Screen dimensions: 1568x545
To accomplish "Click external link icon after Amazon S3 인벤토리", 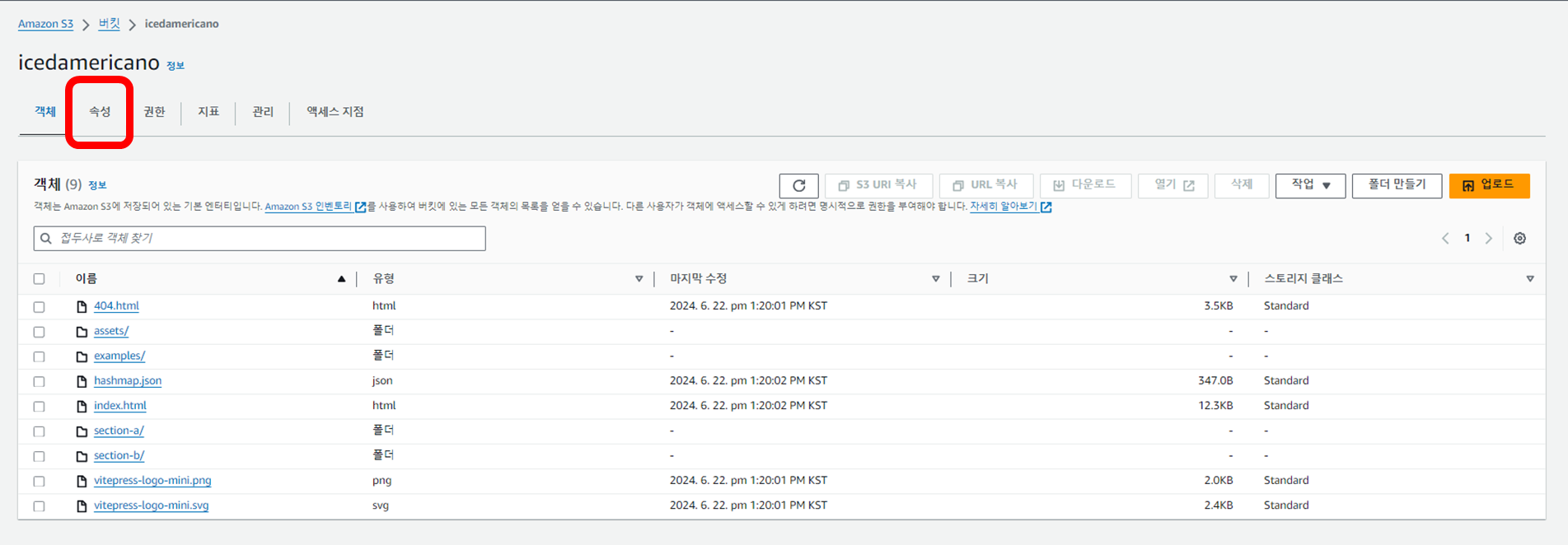I will click(360, 207).
